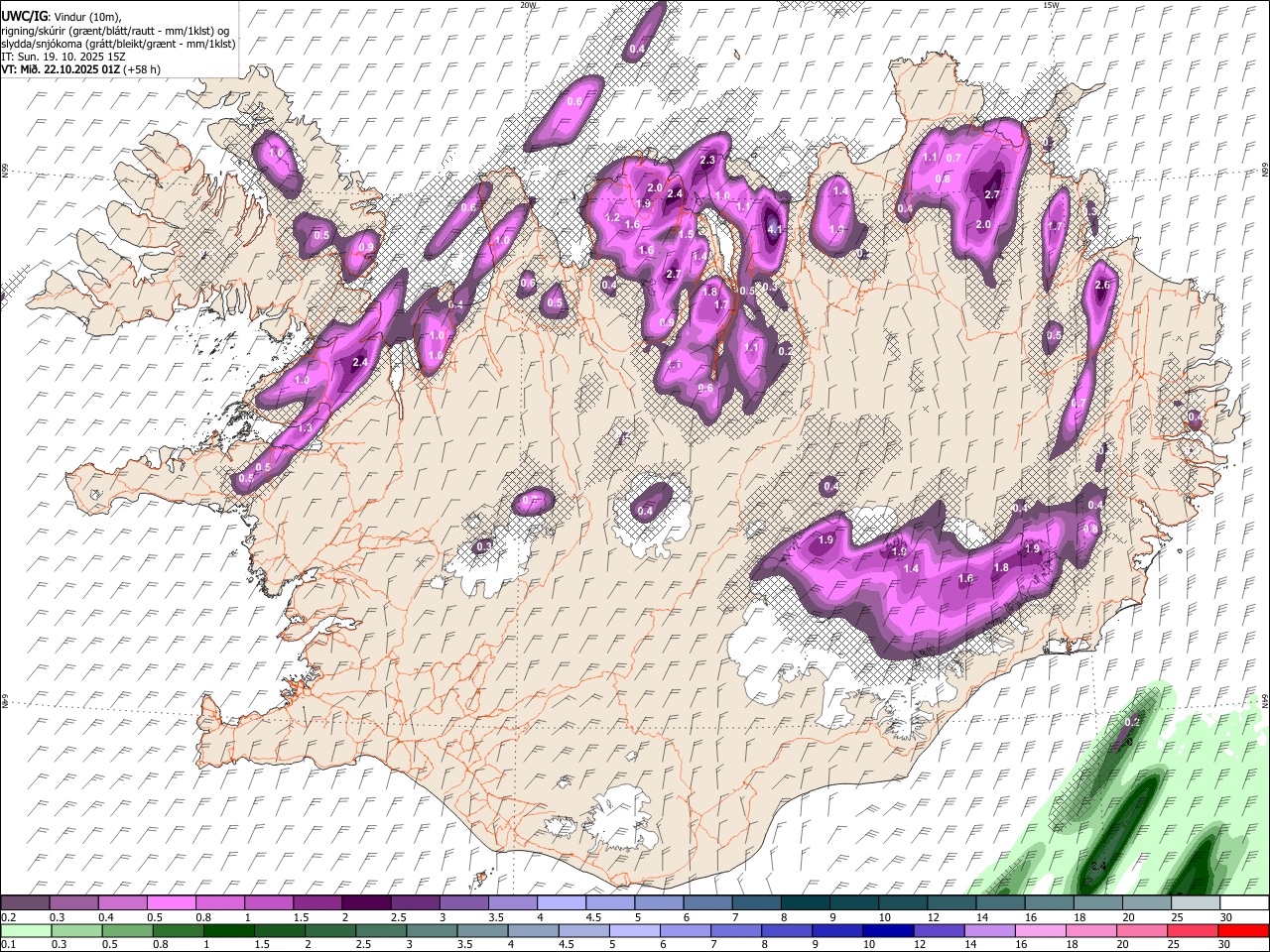Click the 'rigning/skúrir' legend description line
Image resolution: width=1270 pixels, height=952 pixels.
tap(115, 31)
